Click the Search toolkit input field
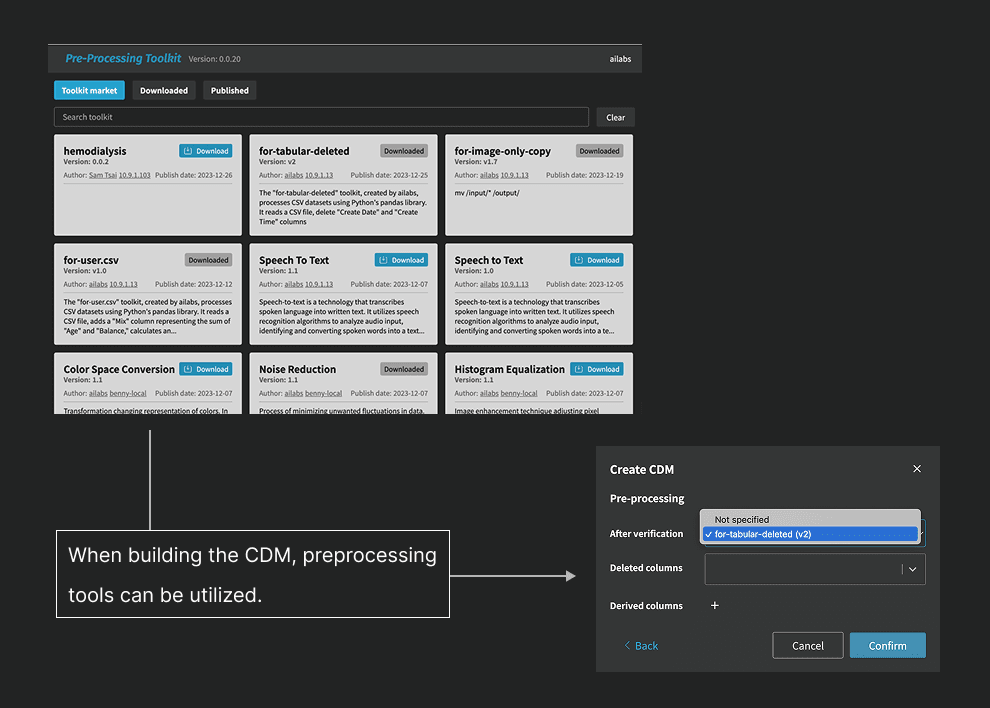 pos(321,117)
